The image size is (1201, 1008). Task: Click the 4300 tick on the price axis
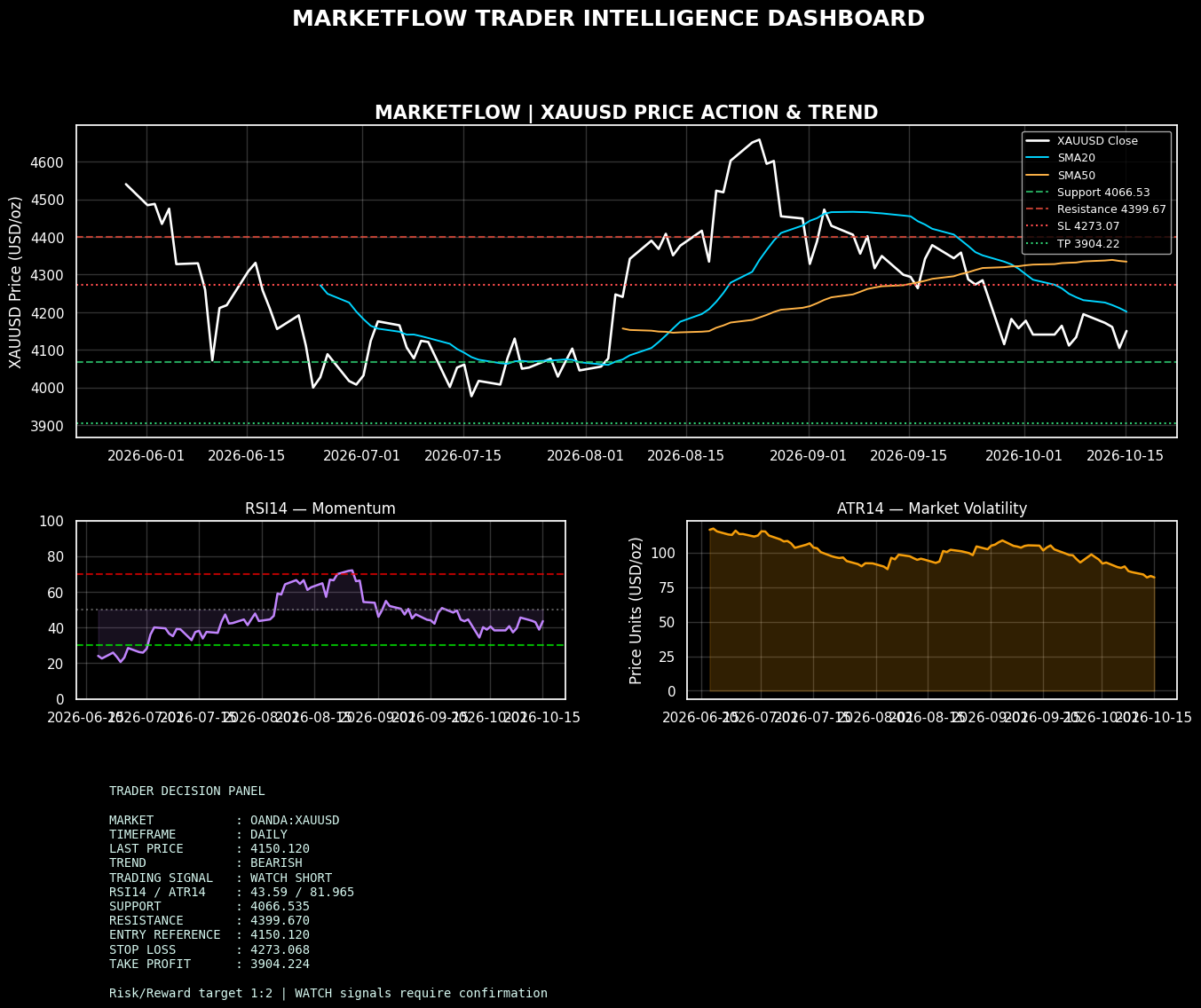point(49,275)
